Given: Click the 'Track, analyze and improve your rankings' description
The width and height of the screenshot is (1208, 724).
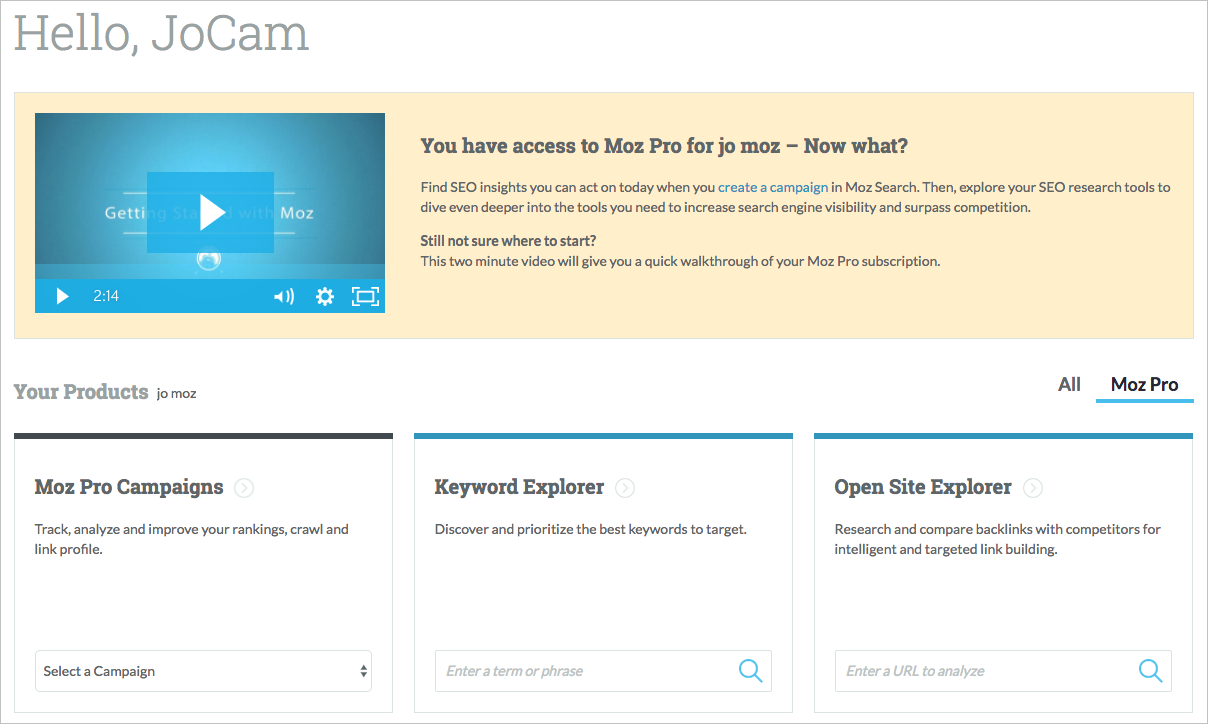Looking at the screenshot, I should 192,539.
